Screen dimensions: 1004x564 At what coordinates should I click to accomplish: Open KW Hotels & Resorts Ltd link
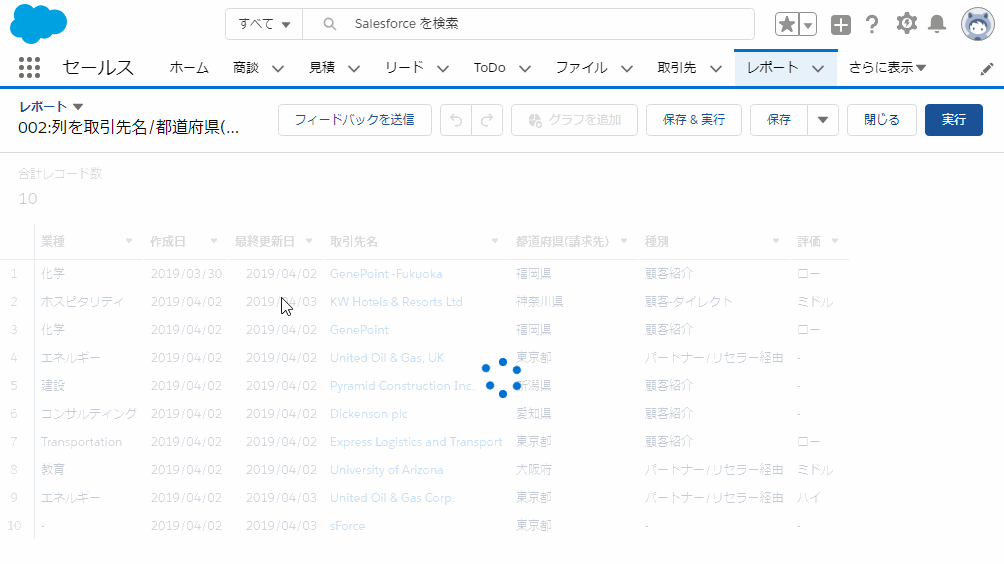[396, 302]
